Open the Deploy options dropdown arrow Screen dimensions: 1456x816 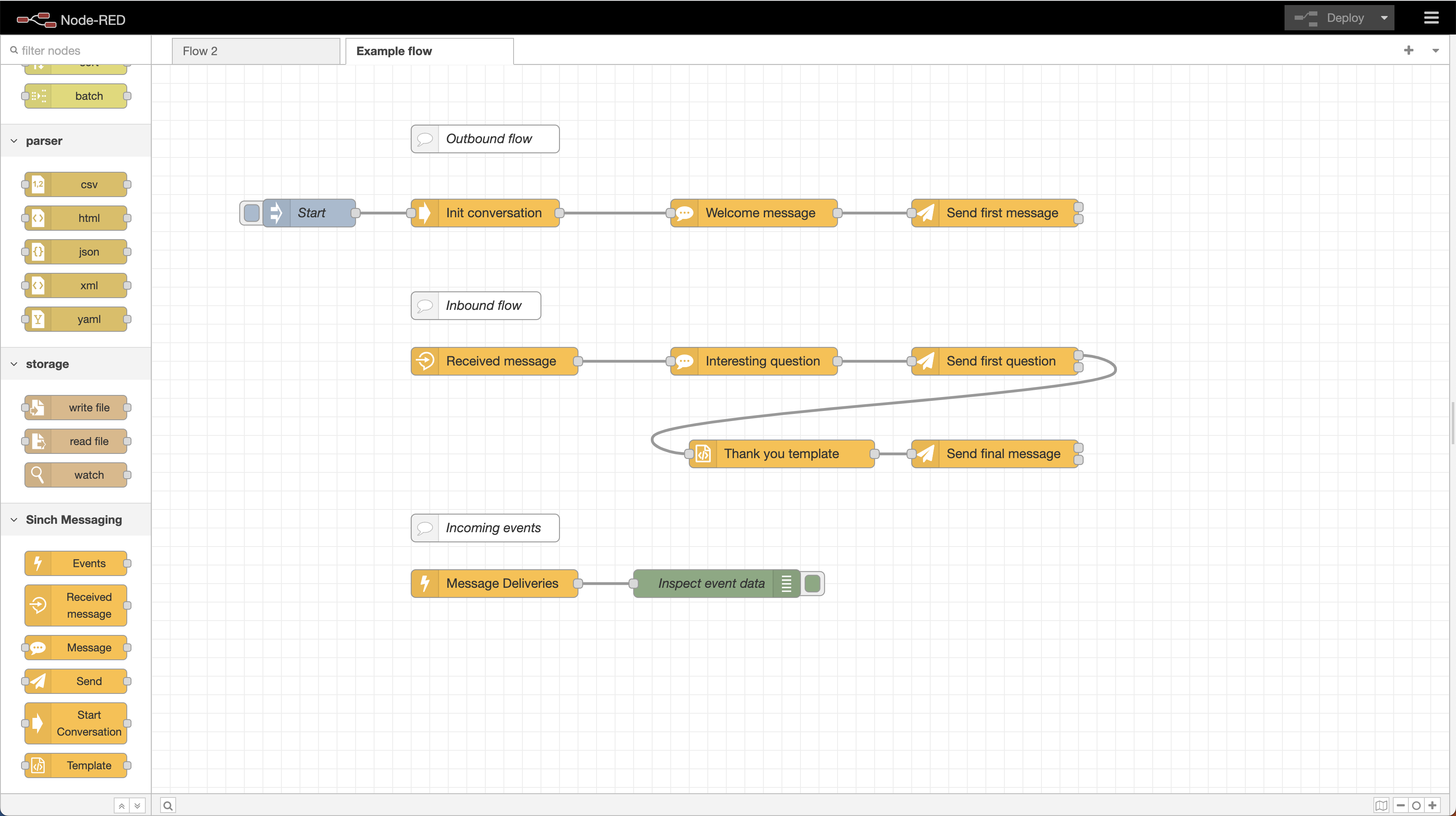point(1384,18)
